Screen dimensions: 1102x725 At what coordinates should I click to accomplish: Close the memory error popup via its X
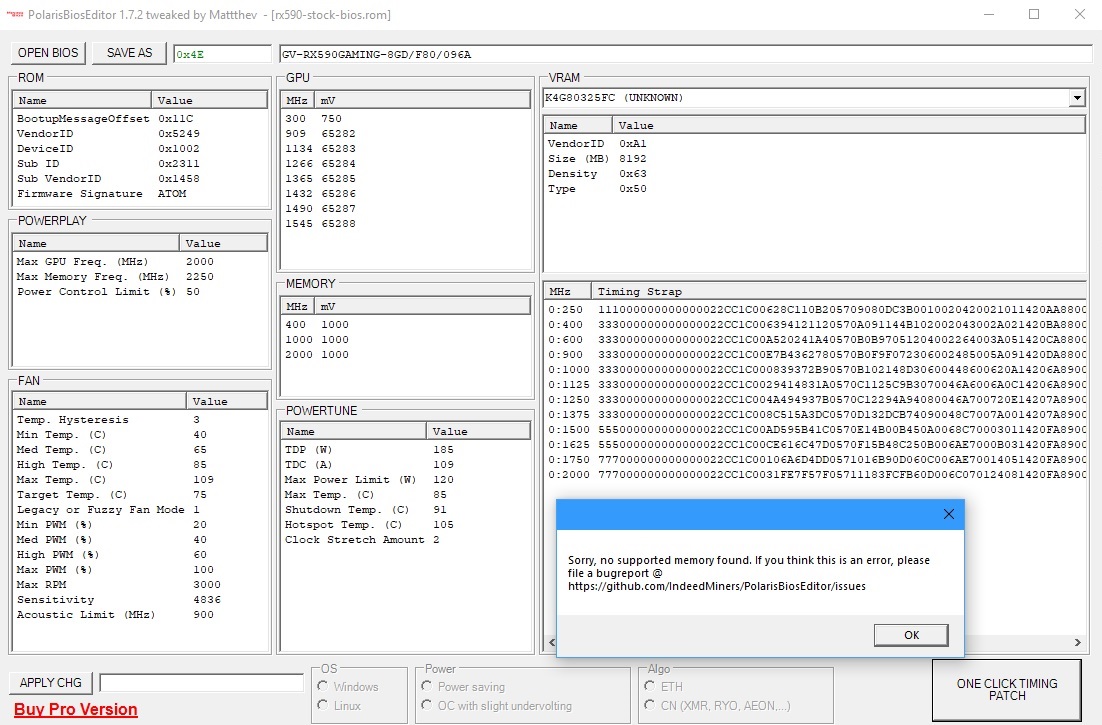pos(948,513)
